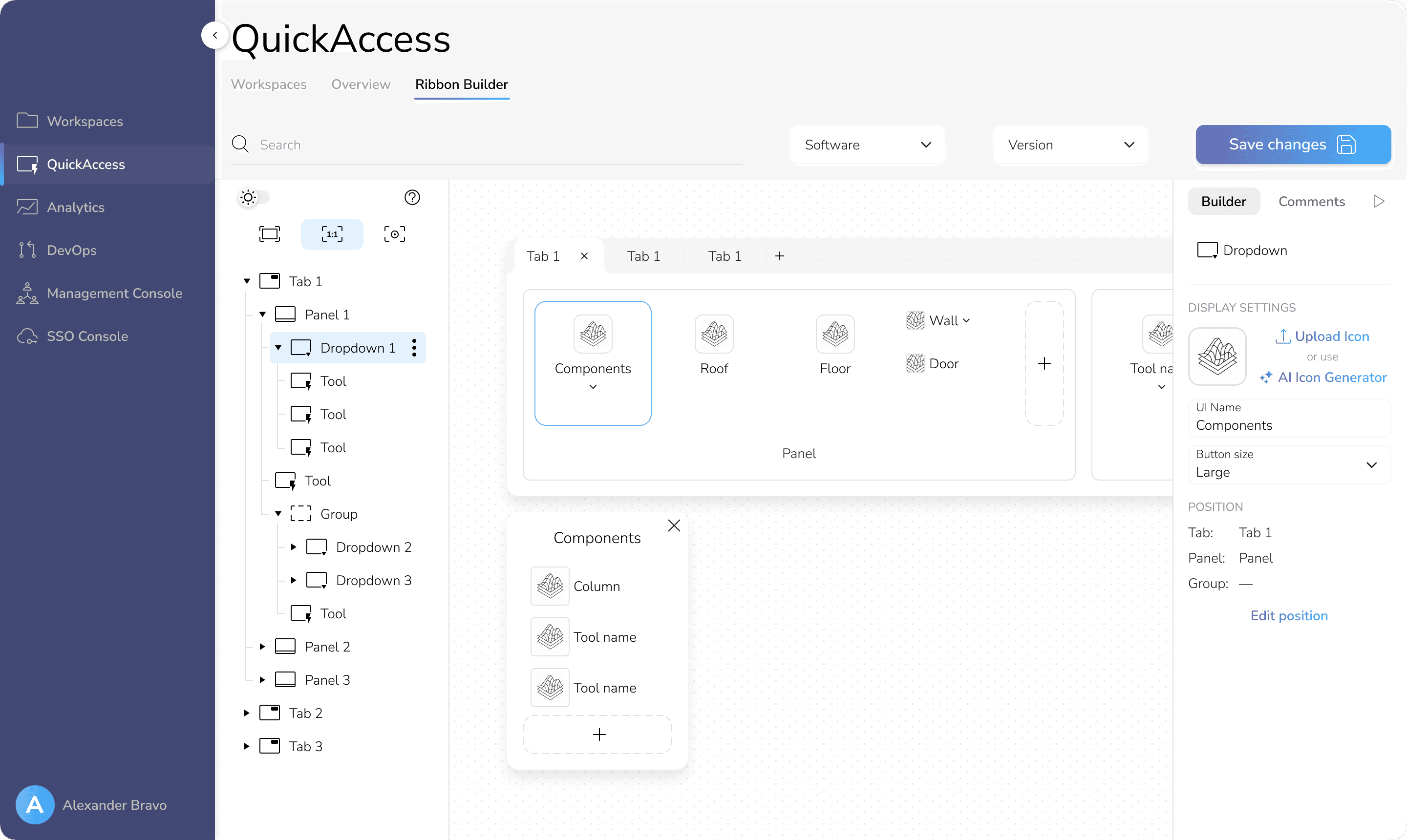Select the 1:1 actual size view icon
Screen dimensions: 1407x840
[x=332, y=234]
